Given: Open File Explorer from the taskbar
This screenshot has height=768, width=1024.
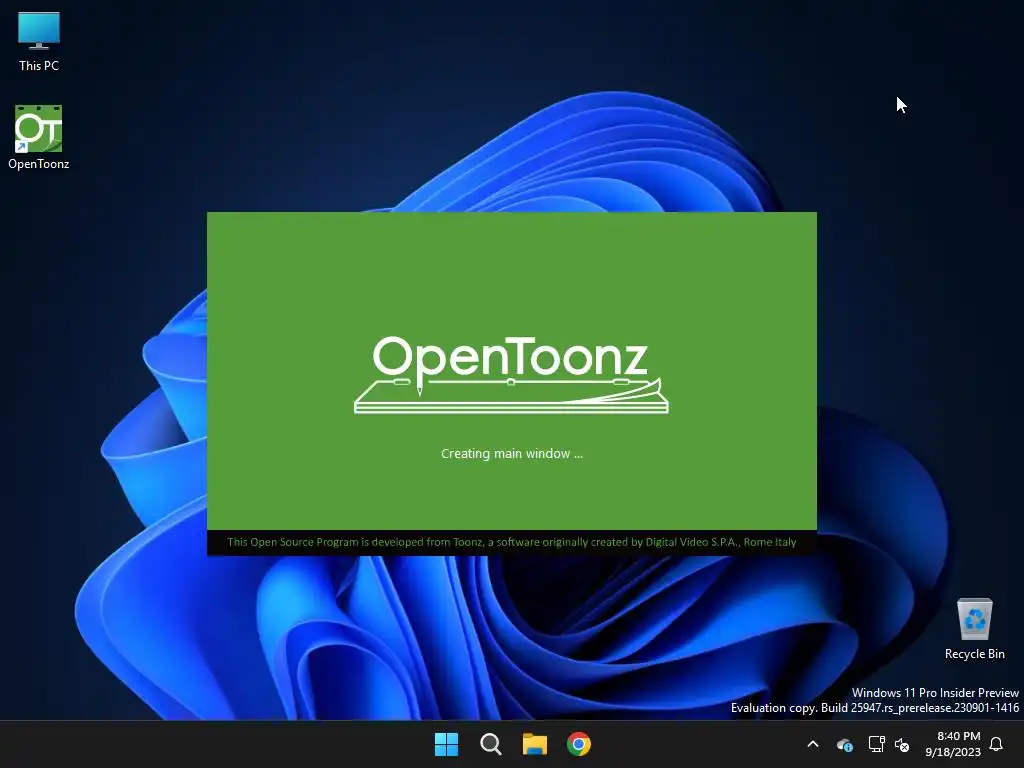Looking at the screenshot, I should pyautogui.click(x=535, y=744).
